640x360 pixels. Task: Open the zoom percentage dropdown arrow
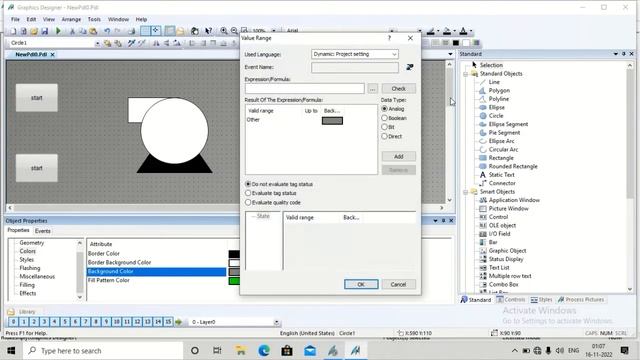click(x=274, y=31)
